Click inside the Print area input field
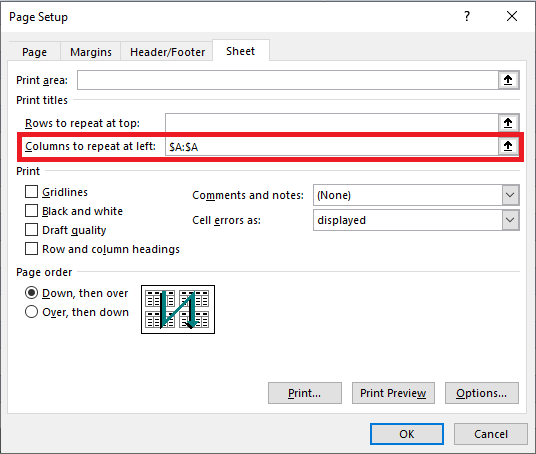This screenshot has width=536, height=454. (x=287, y=80)
